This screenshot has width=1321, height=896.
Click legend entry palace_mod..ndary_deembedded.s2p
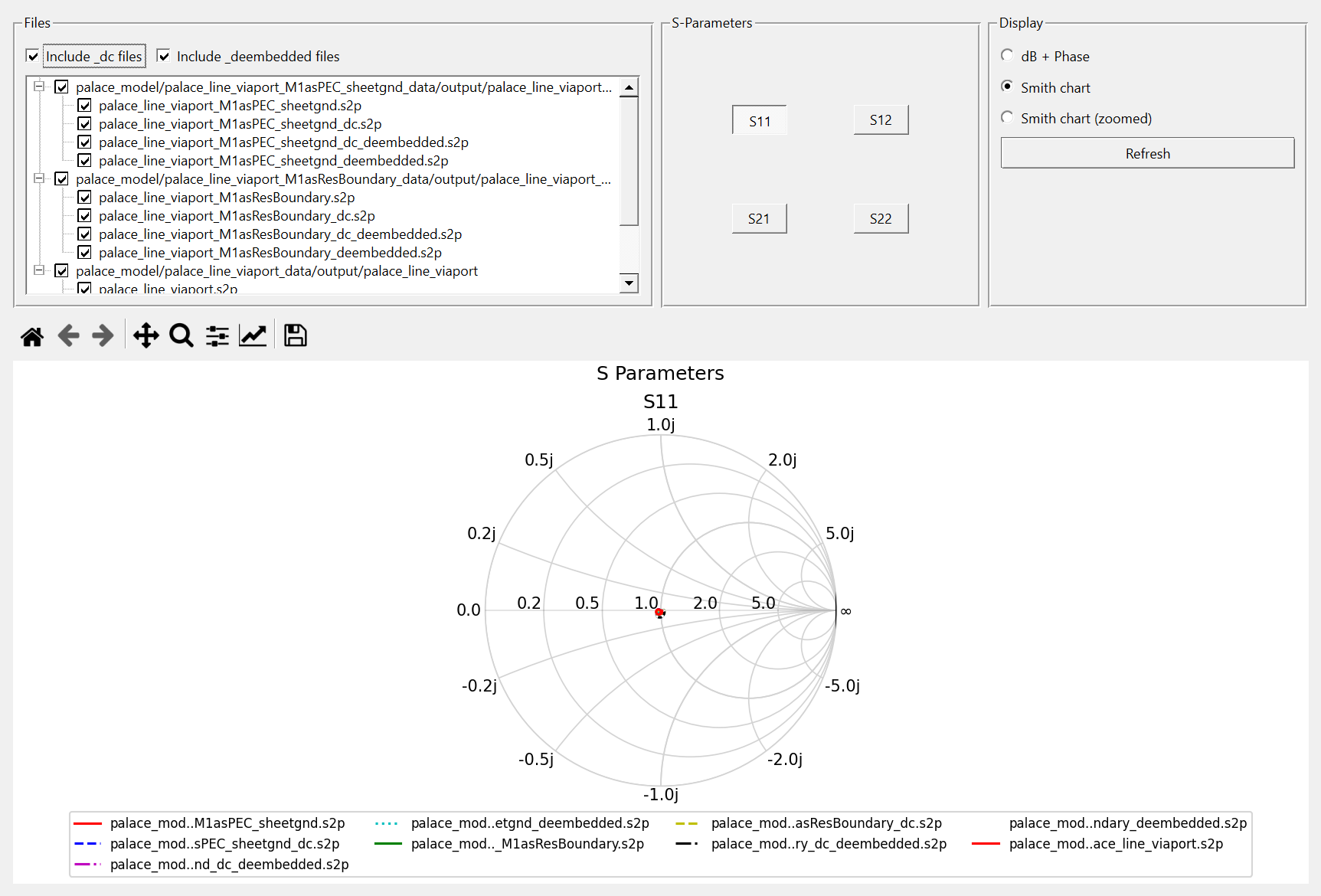(x=1128, y=823)
